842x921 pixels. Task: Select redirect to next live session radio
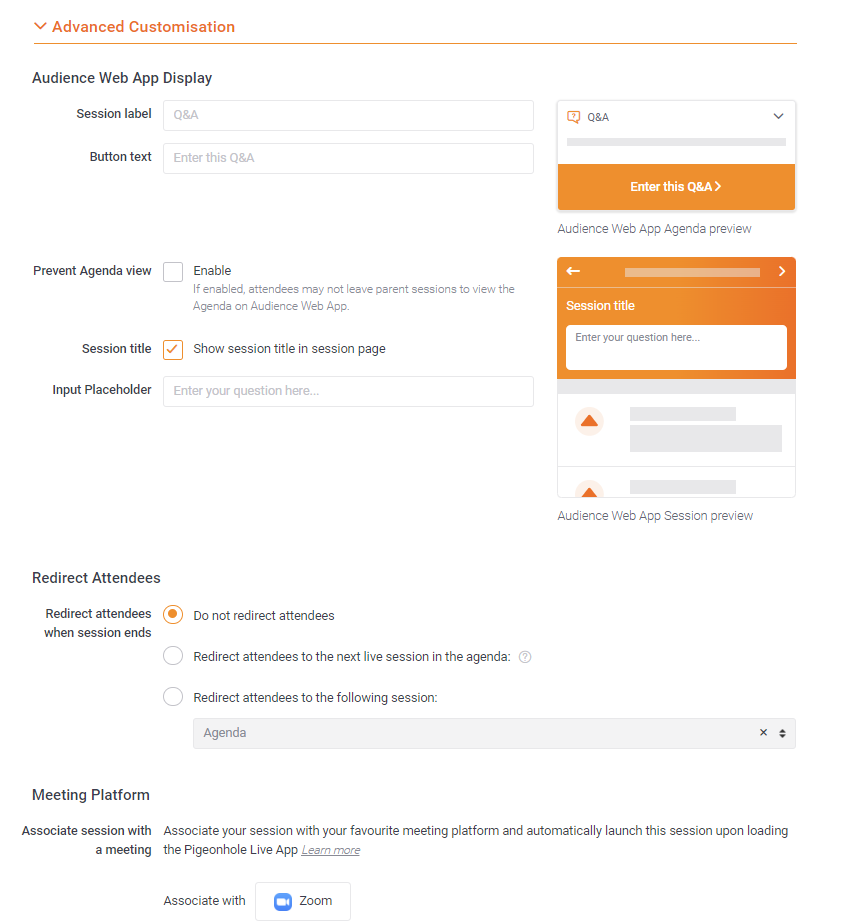(173, 656)
